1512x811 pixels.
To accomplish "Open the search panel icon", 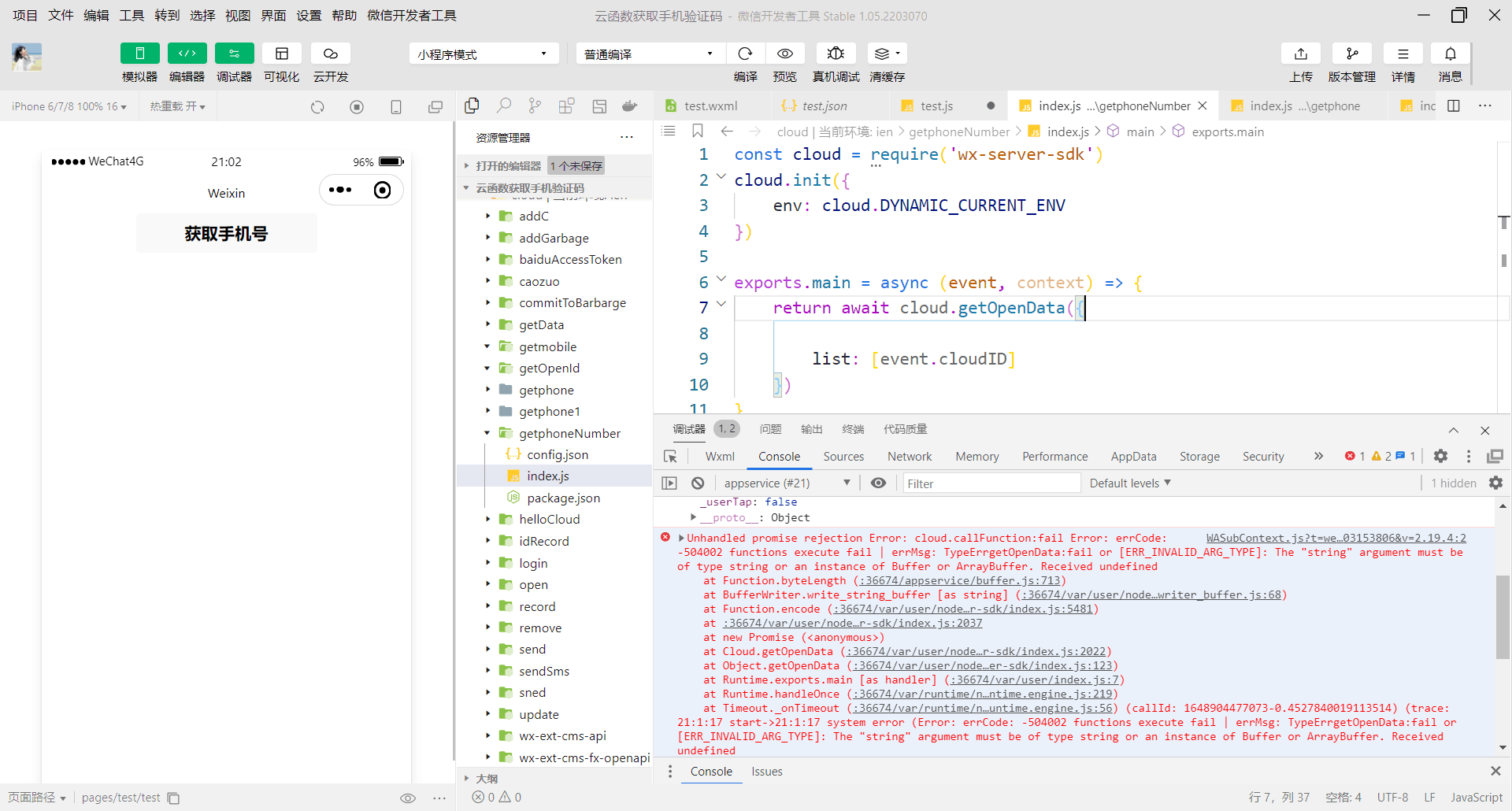I will 504,106.
